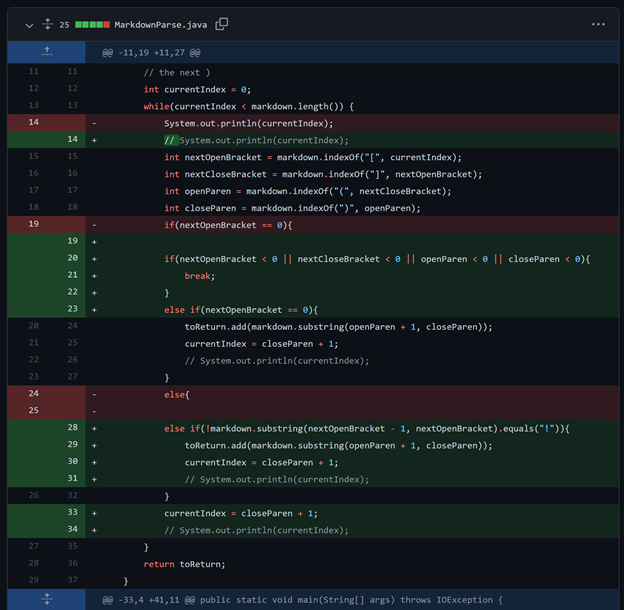Screen dimensions: 624x610
Task: Select deleted line number 14
Action: [33, 122]
